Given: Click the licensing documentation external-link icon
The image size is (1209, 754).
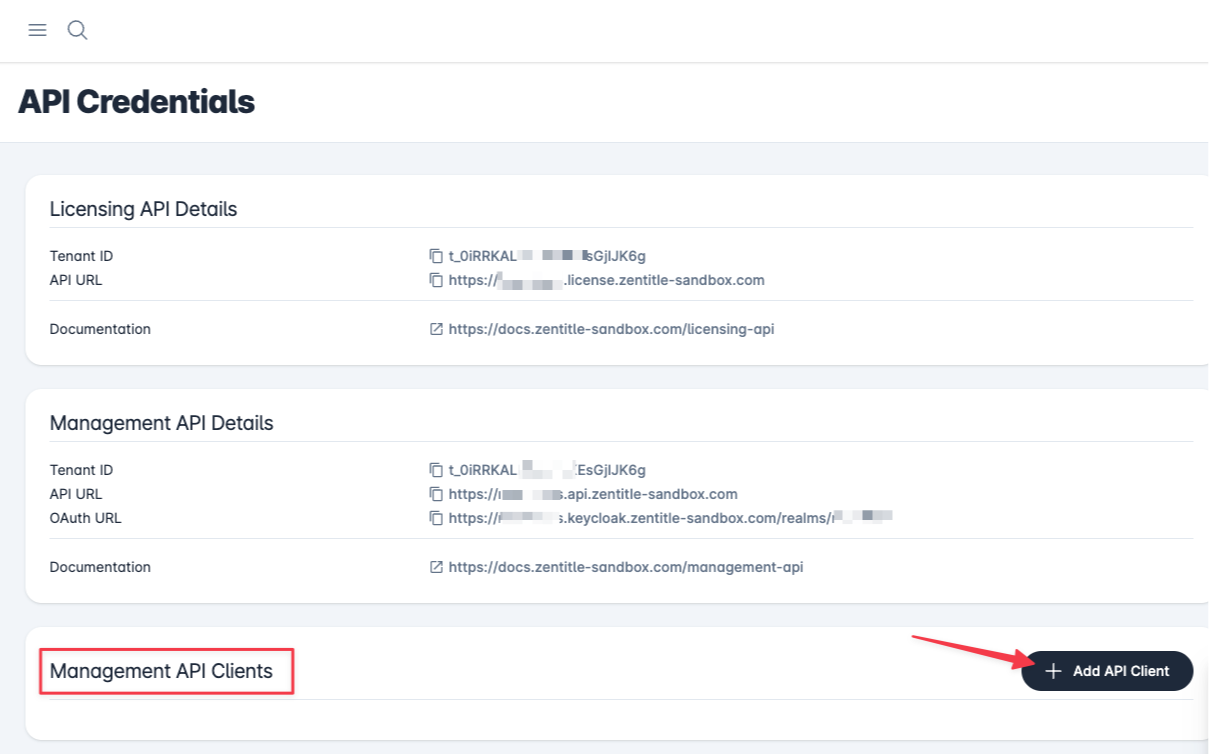Looking at the screenshot, I should pyautogui.click(x=436, y=329).
